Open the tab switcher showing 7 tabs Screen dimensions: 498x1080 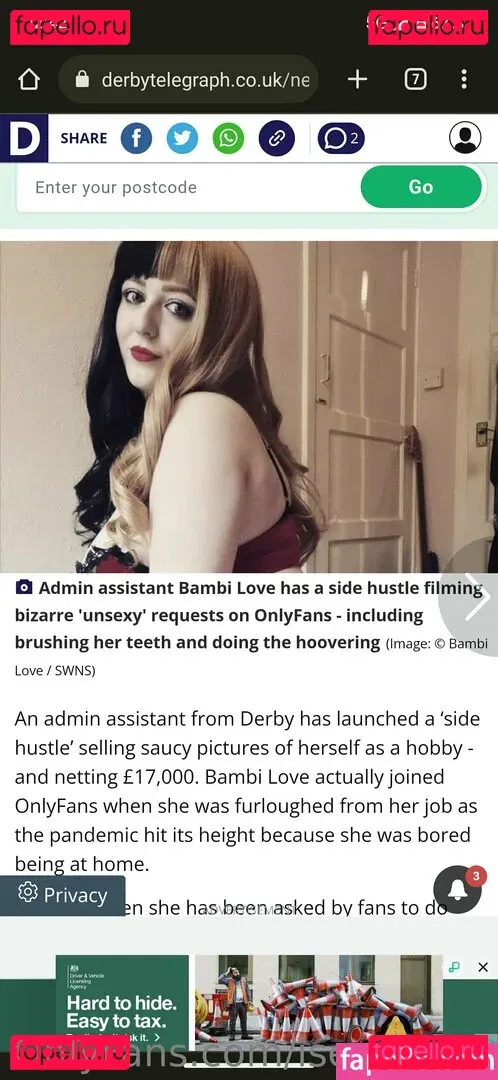[x=415, y=80]
